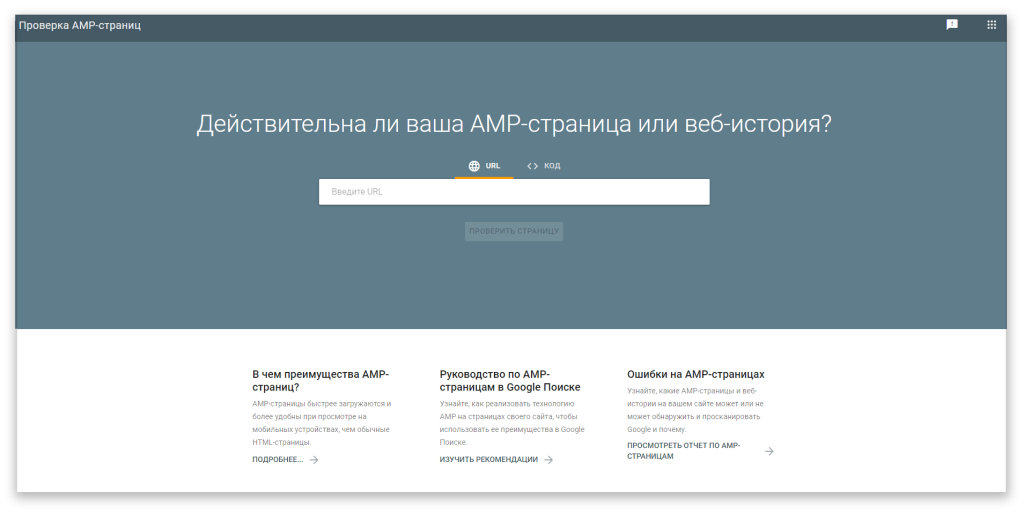Click paragraph starting Узнайте, какие AMP-страницы
Viewport: 1024px width, 514px height.
point(695,410)
